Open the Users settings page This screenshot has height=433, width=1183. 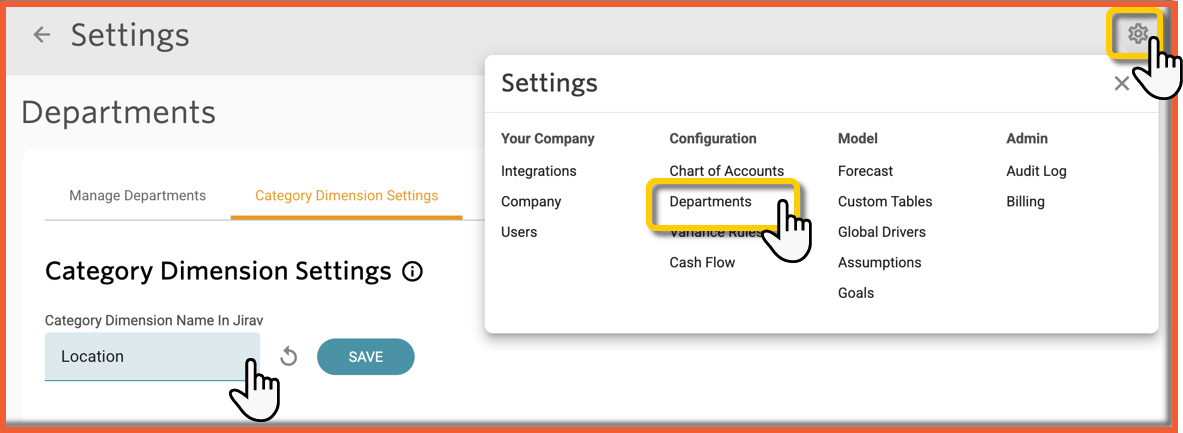pyautogui.click(x=519, y=232)
